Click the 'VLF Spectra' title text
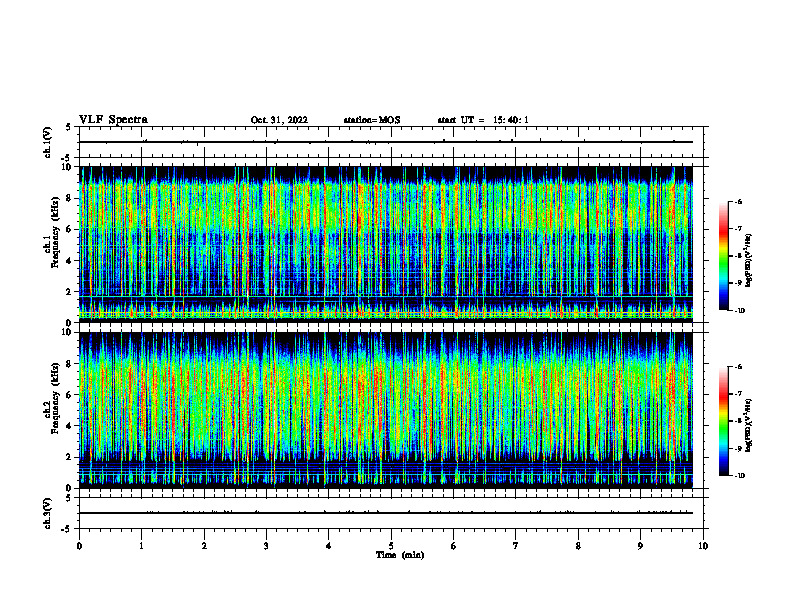 pos(113,120)
